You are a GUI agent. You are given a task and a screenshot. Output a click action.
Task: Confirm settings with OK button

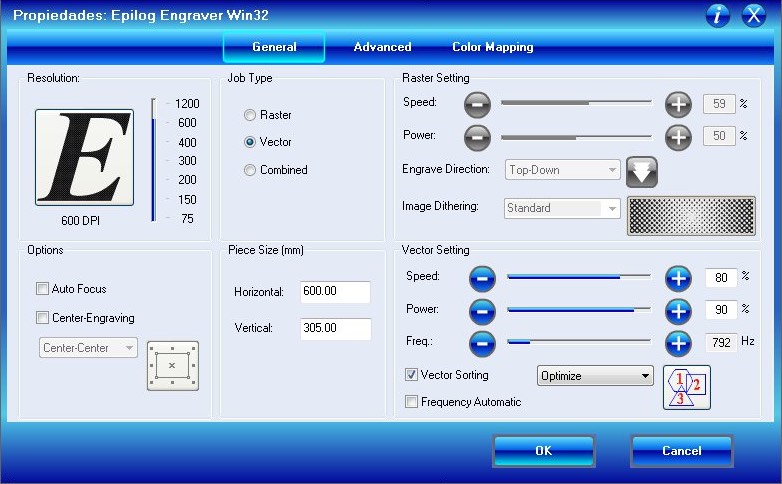click(x=544, y=451)
